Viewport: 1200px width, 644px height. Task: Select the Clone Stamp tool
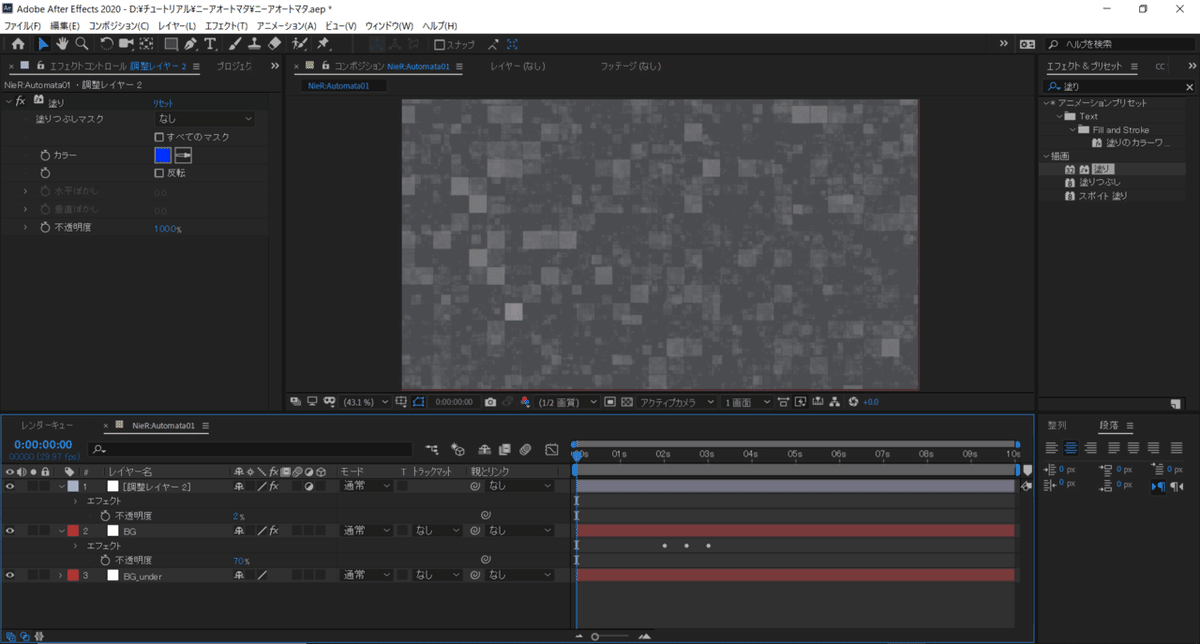(254, 44)
